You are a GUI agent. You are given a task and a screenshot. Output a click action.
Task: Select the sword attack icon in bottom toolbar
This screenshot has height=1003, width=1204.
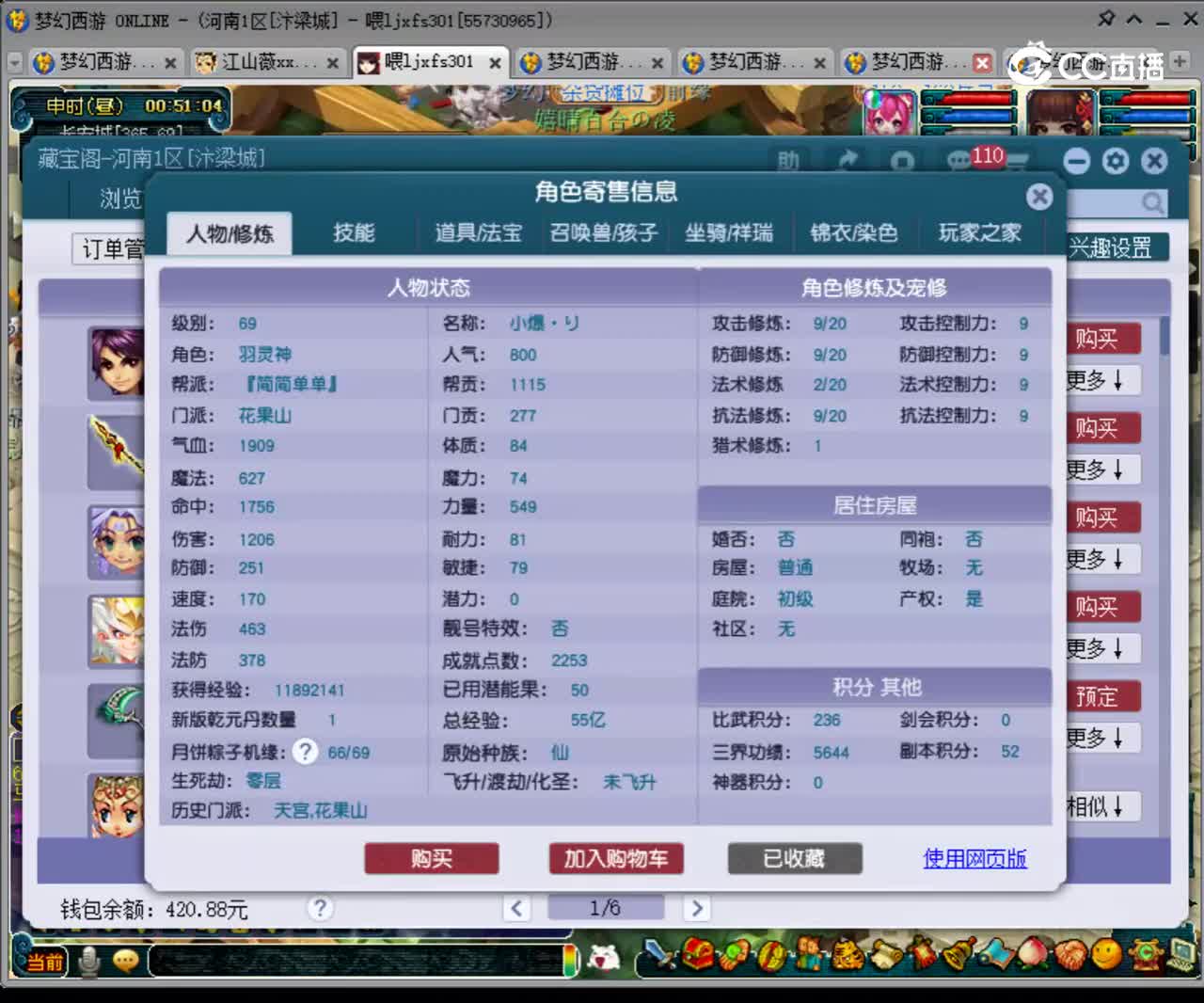662,956
